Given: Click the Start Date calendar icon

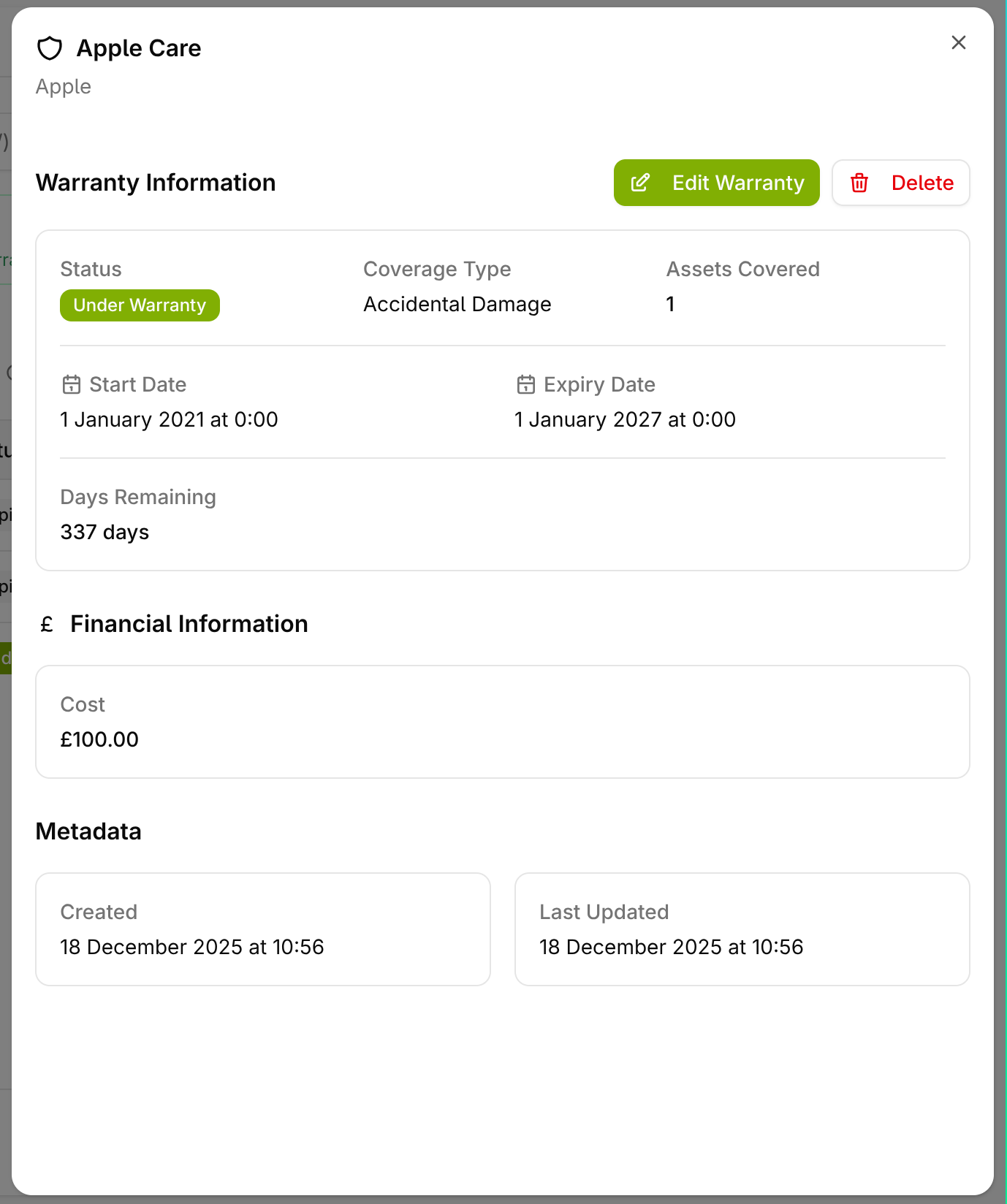Looking at the screenshot, I should [x=72, y=384].
